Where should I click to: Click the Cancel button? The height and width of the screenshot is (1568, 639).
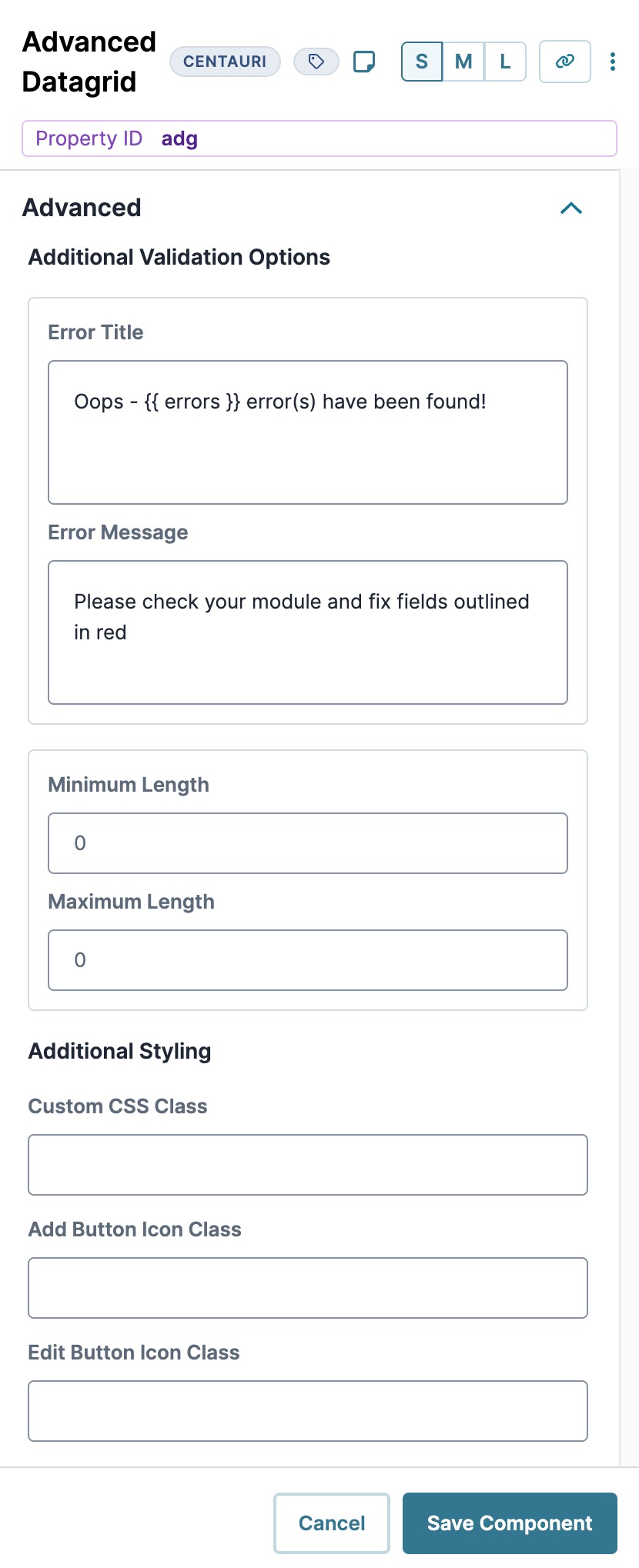point(332,1523)
